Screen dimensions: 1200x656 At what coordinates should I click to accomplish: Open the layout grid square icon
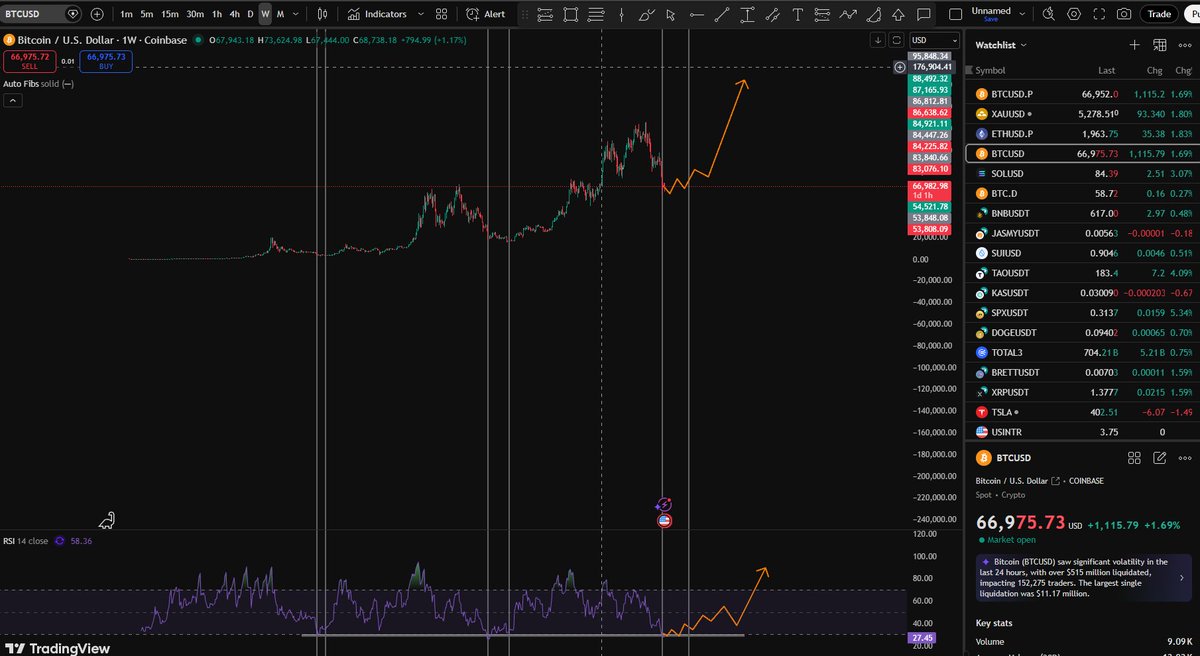(x=955, y=14)
